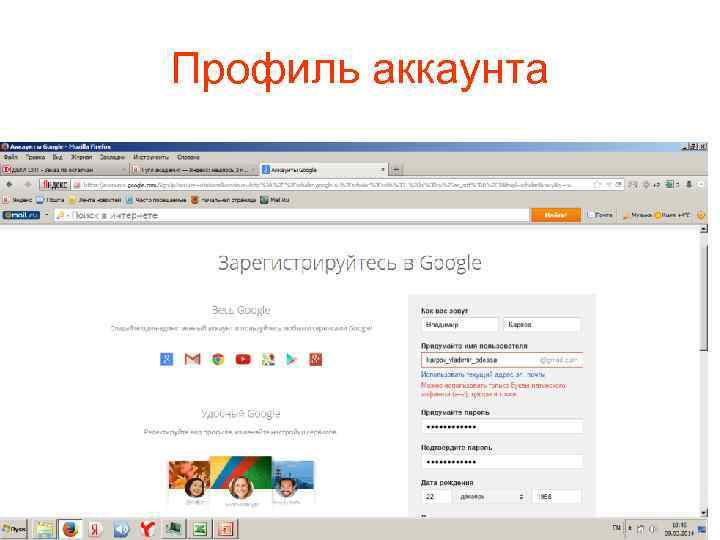Viewport: 720px width, 540px height.
Task: Click Почта on Mail.ru toolbar
Action: coord(600,215)
